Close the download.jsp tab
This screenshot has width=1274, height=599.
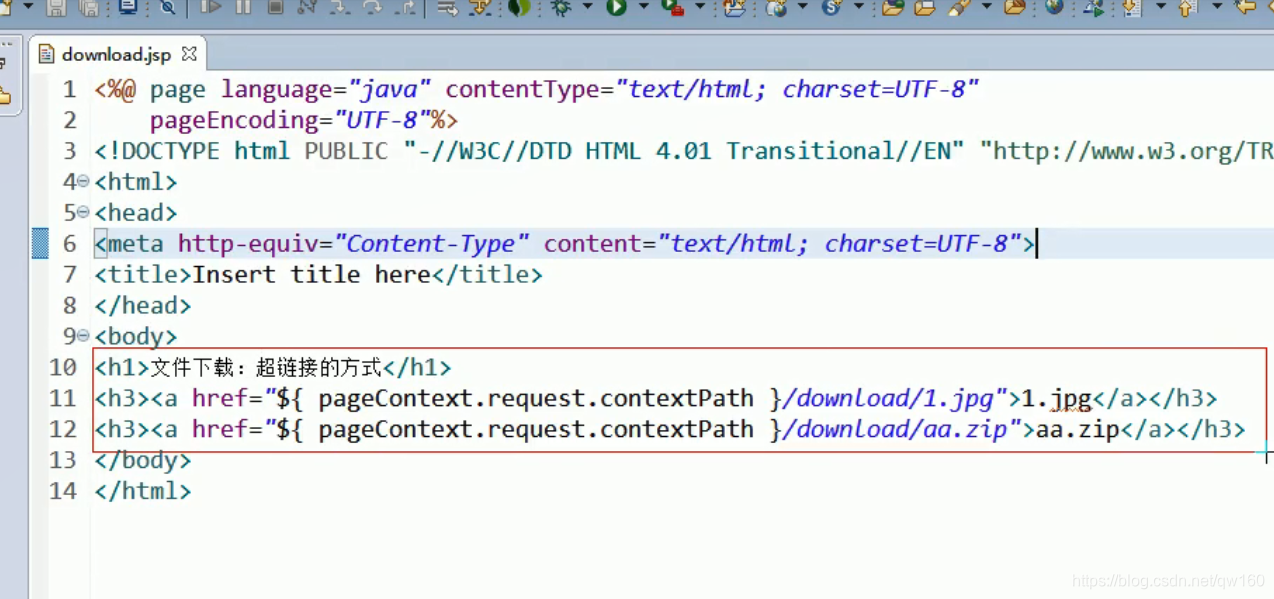pyautogui.click(x=189, y=53)
